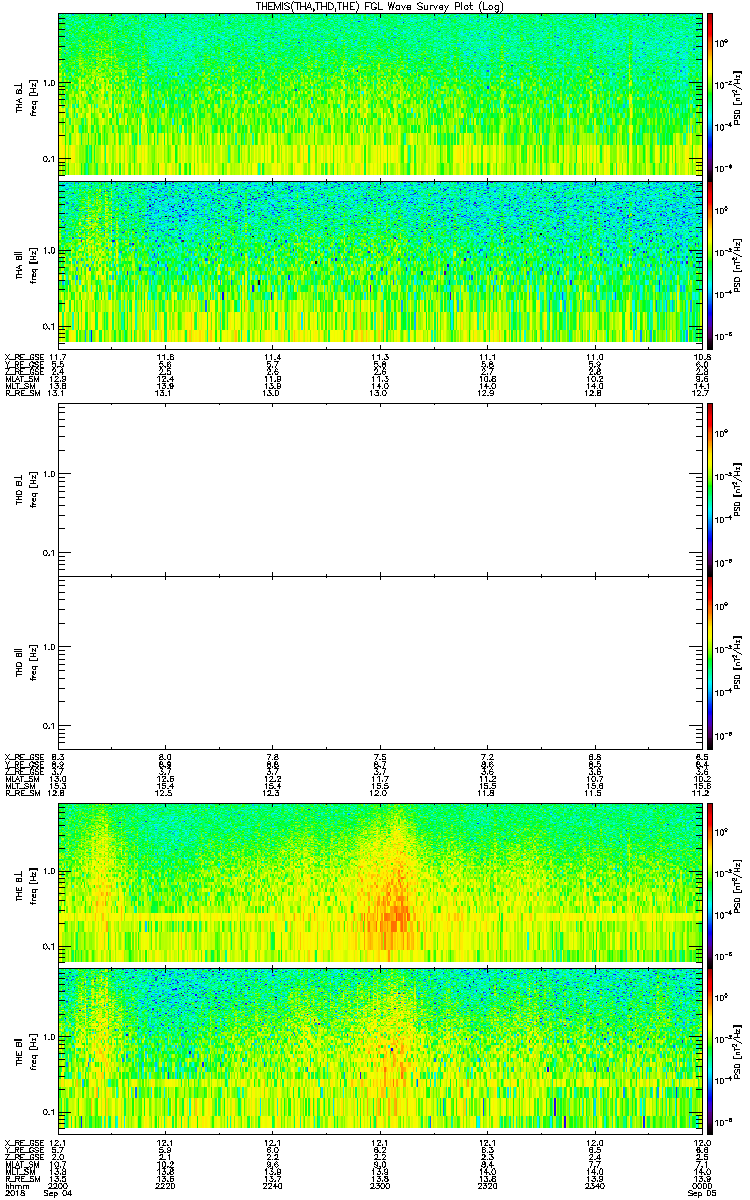Screen dimensions: 750x1200
Task: Click the '0.1' frequency tick on THE B∥ axis
Action: point(49,1112)
